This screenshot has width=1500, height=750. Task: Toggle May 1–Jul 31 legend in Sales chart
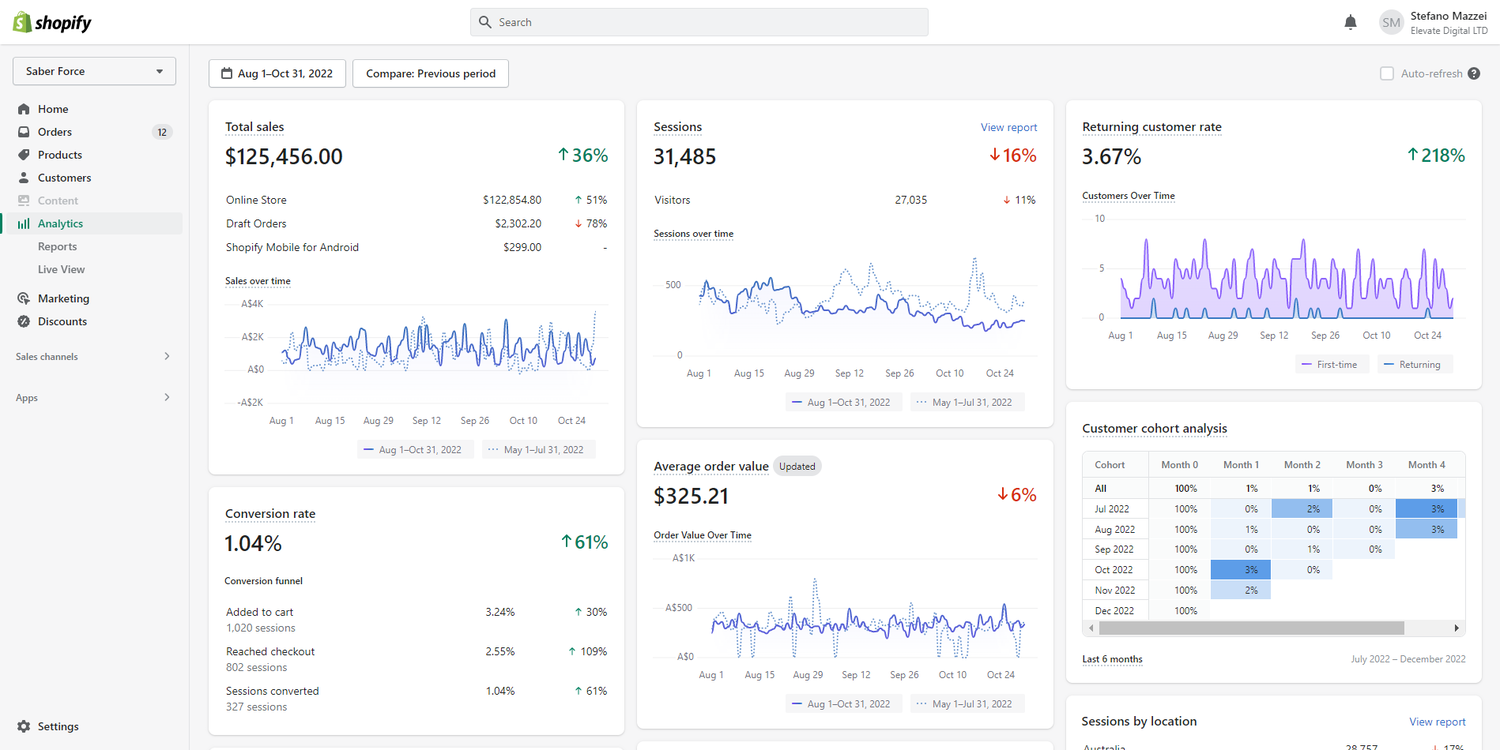click(x=539, y=450)
